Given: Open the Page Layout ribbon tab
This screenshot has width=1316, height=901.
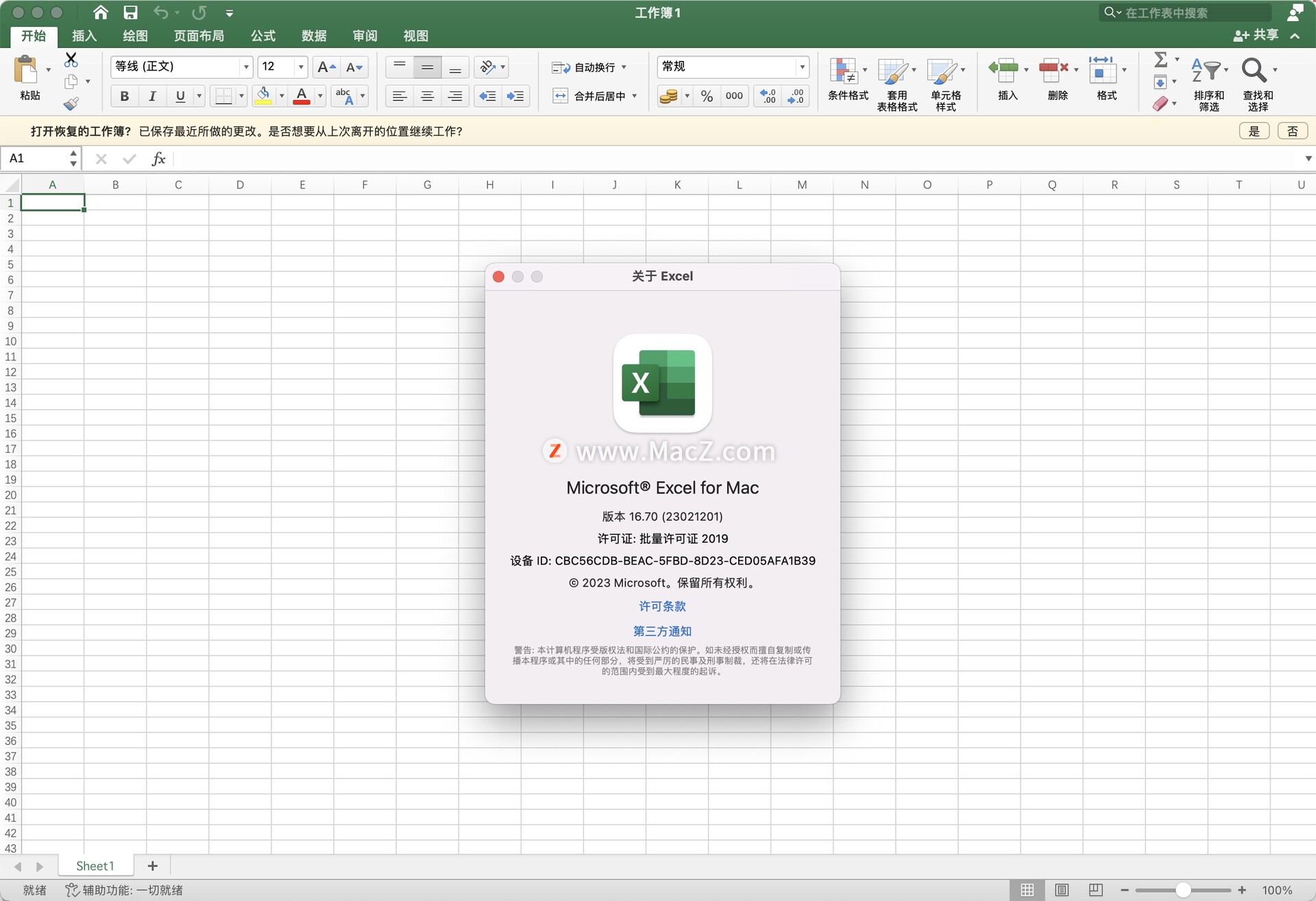Looking at the screenshot, I should click(199, 36).
